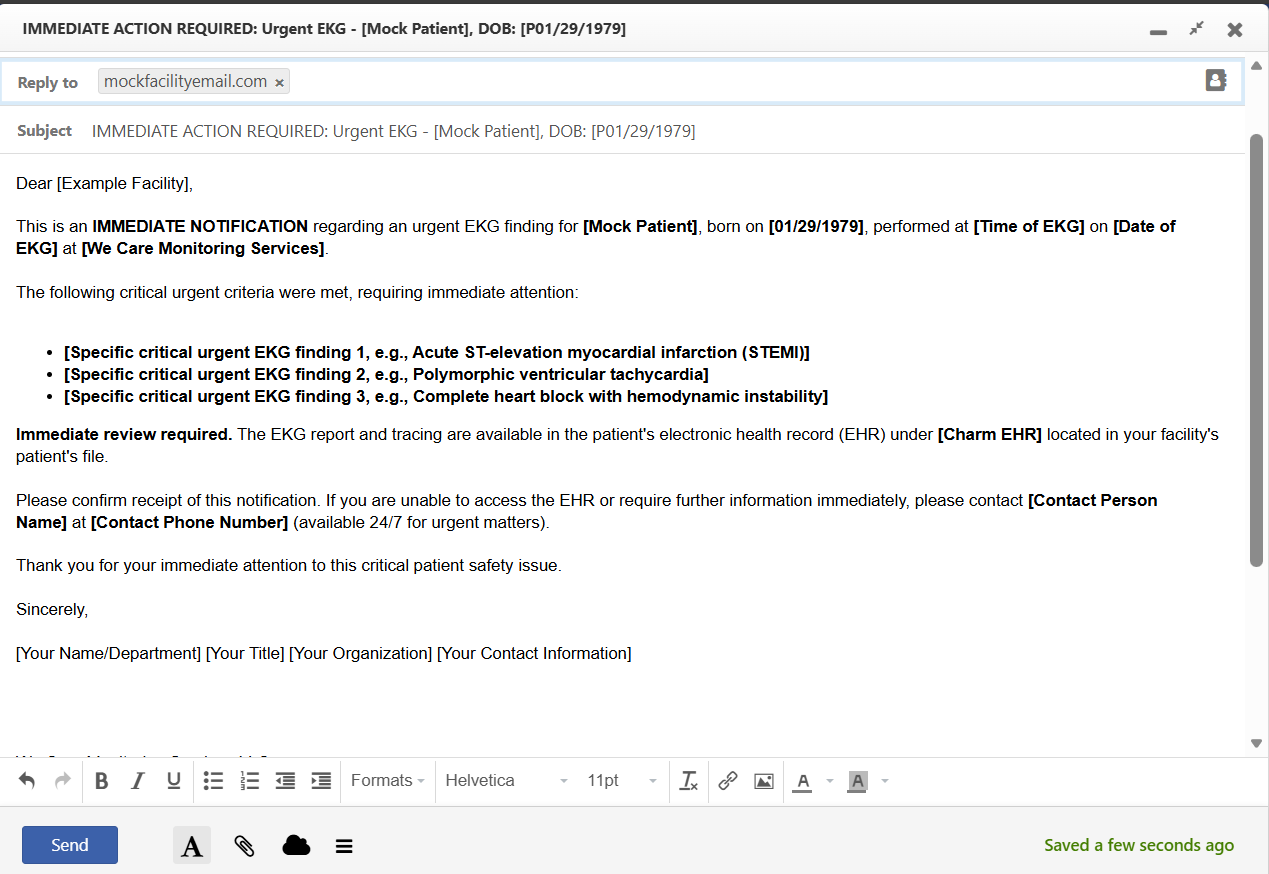Viewport: 1269px width, 874px height.
Task: Click 'Immediate review required.' bold text
Action: click(x=124, y=435)
